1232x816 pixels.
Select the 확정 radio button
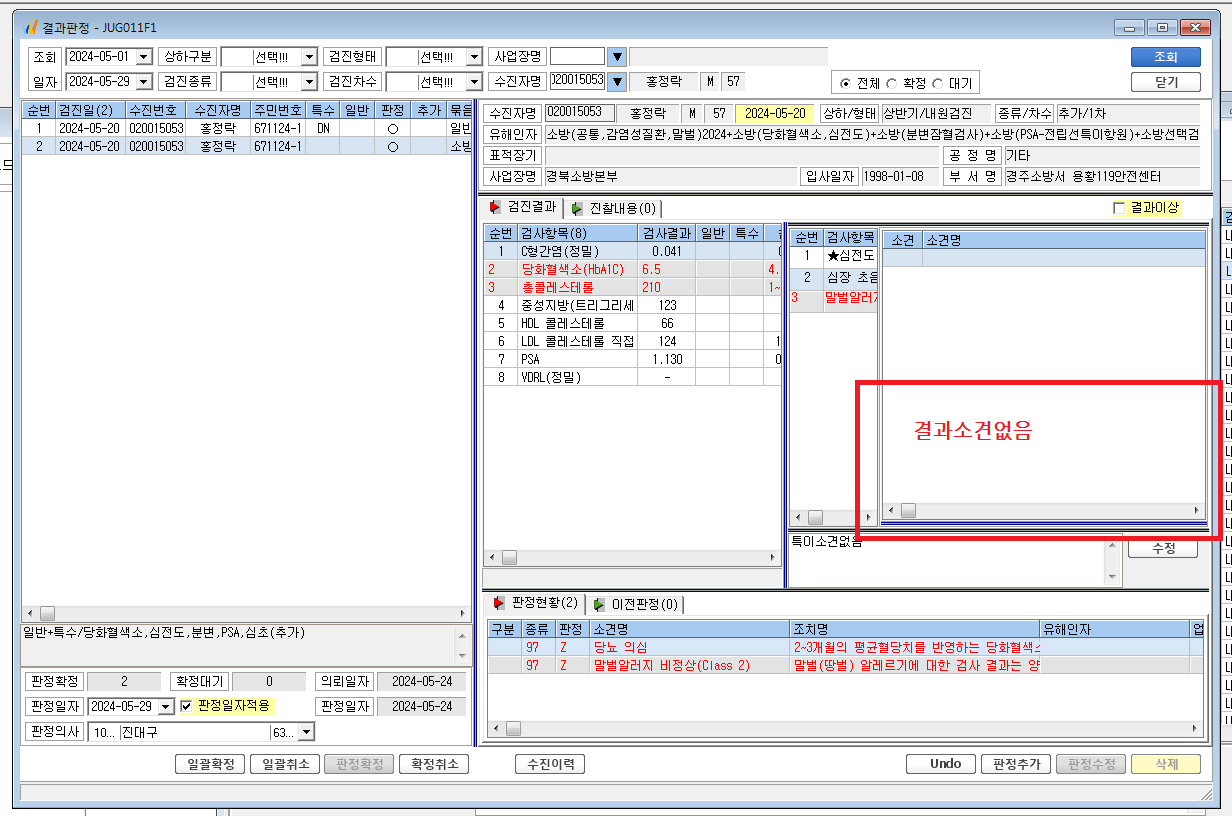(891, 83)
